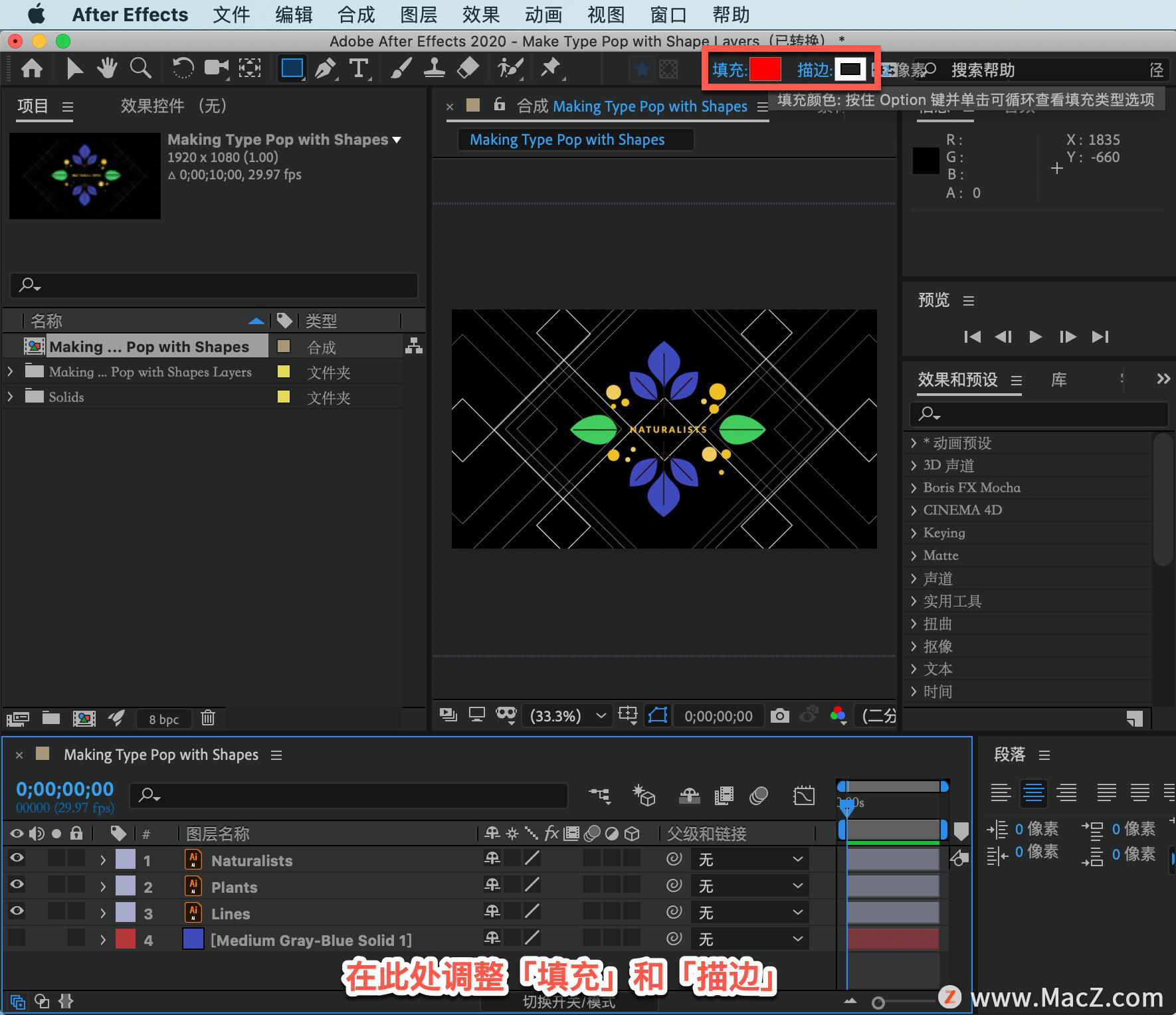Delete selected project item with trash icon
Image resolution: width=1176 pixels, height=1015 pixels.
[x=208, y=717]
